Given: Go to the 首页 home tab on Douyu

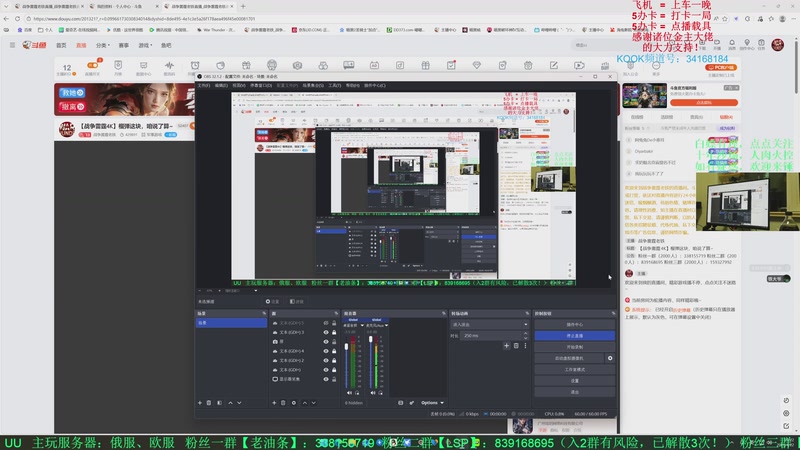Looking at the screenshot, I should tap(61, 45).
